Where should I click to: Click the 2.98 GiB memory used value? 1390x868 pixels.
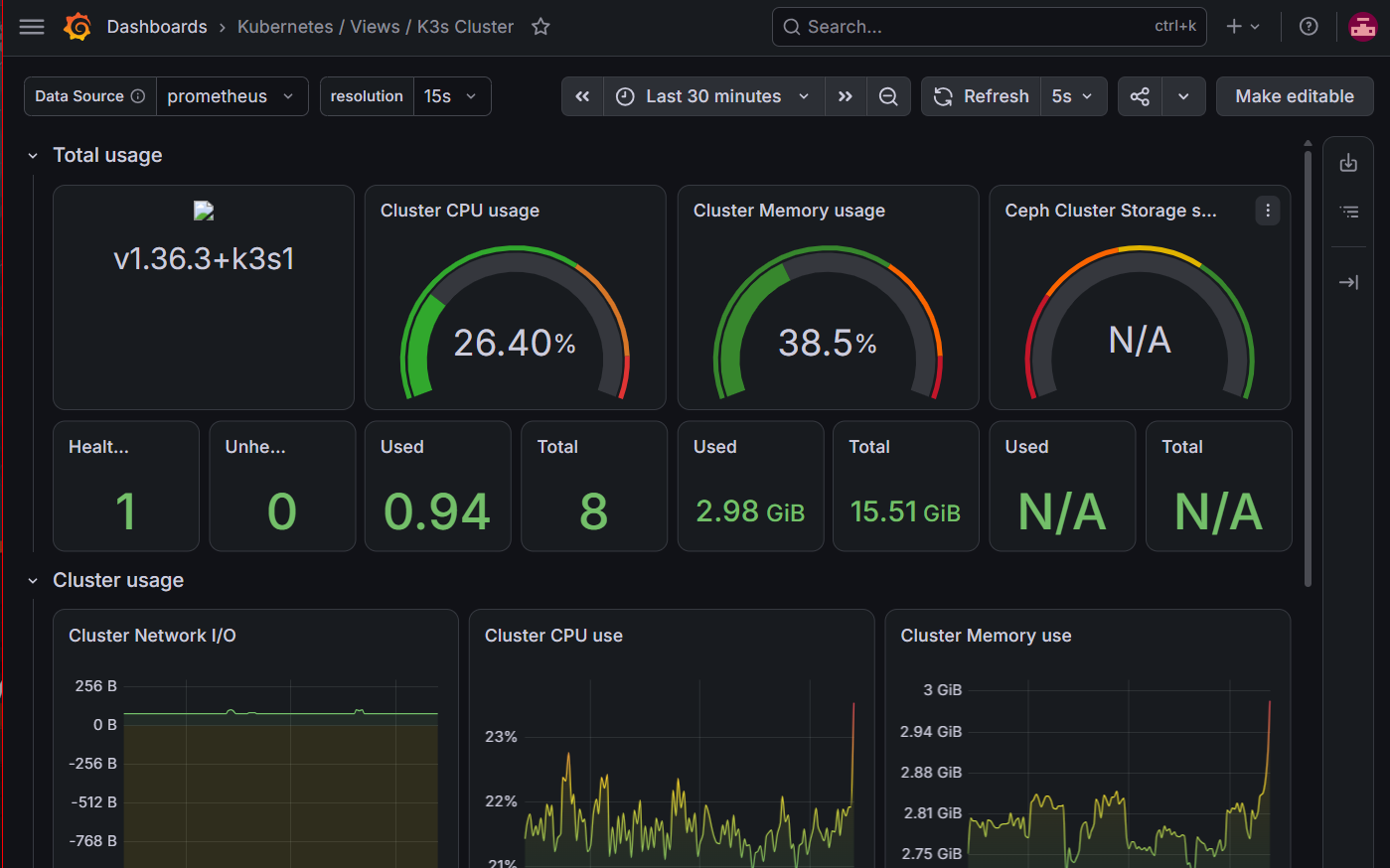[750, 511]
